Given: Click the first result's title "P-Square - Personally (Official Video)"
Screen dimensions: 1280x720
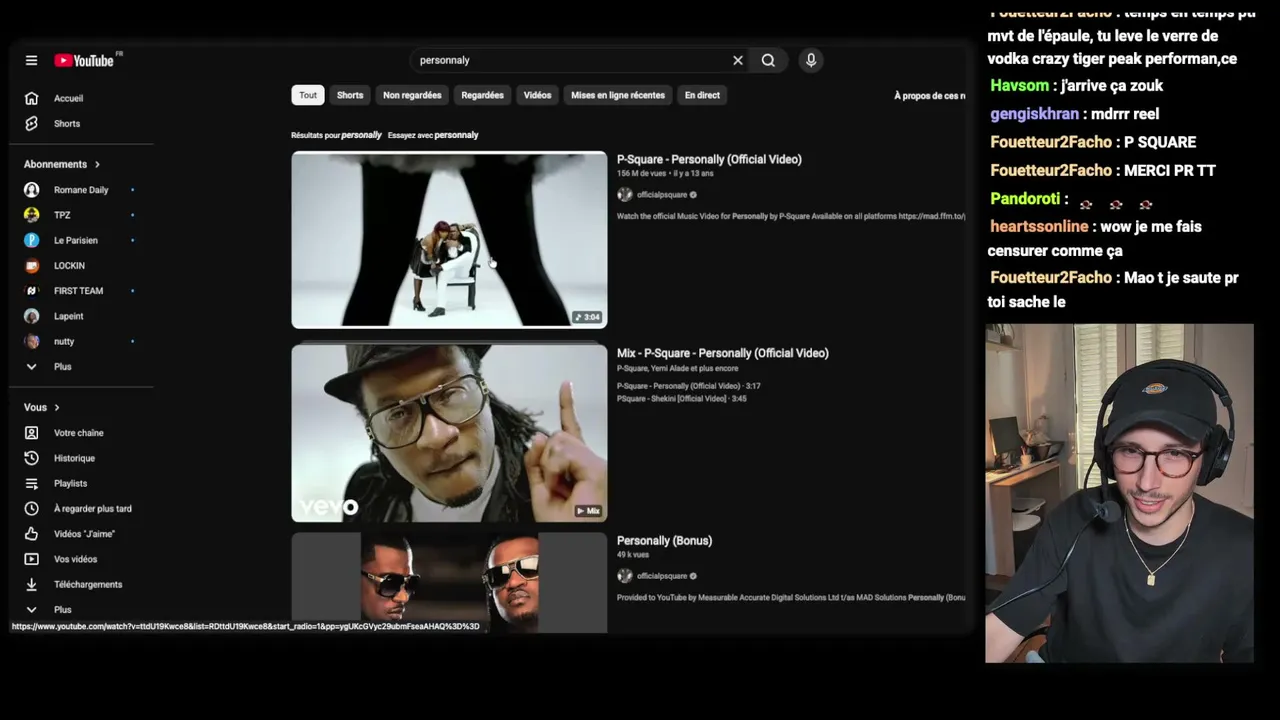Looking at the screenshot, I should tap(709, 159).
